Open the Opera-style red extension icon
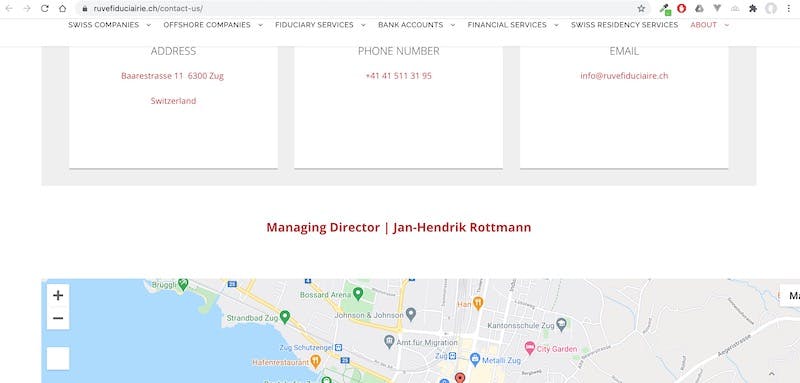 [682, 9]
